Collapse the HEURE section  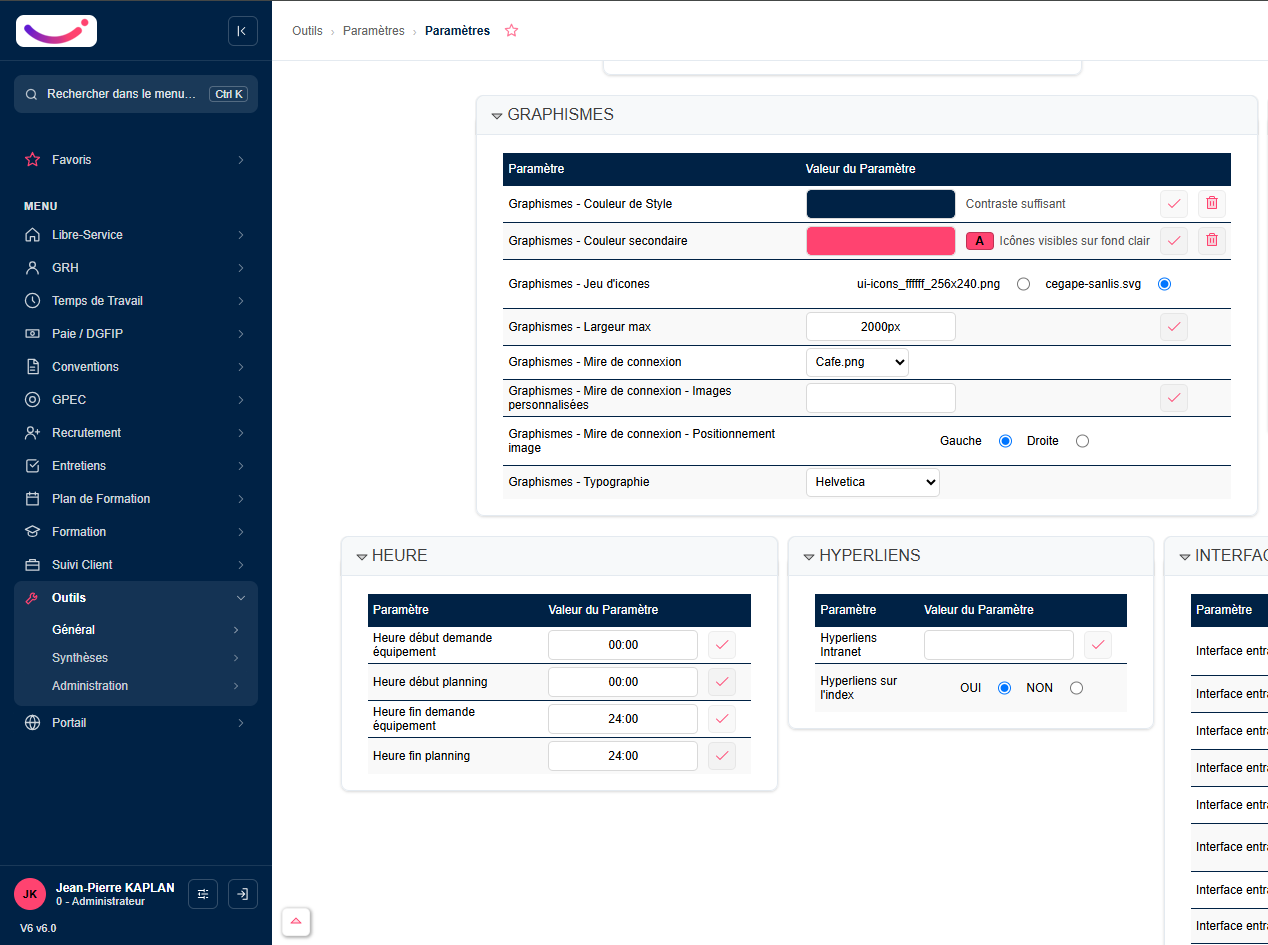tap(361, 557)
